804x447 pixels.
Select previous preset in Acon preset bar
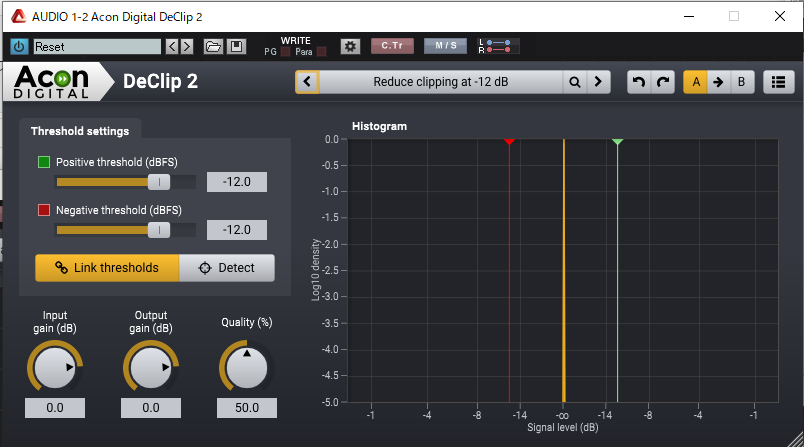coord(307,82)
